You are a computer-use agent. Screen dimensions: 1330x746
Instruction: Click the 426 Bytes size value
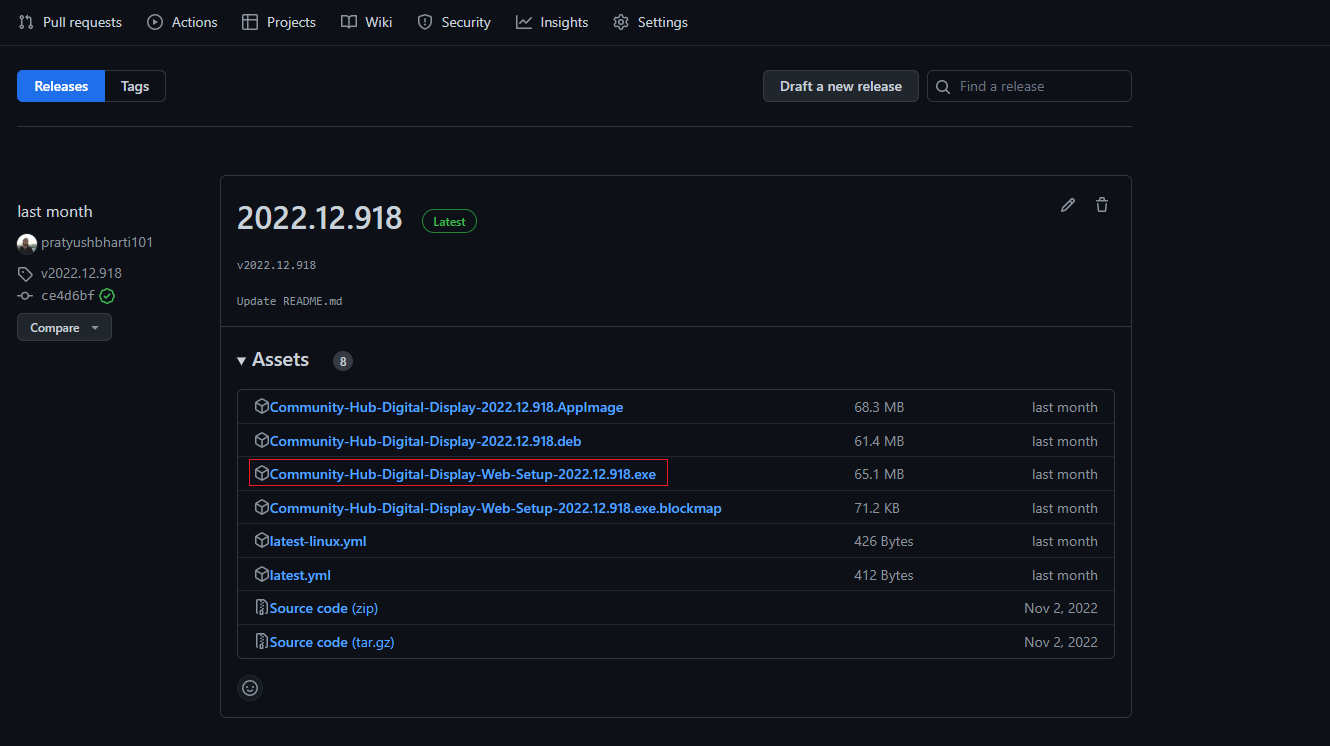coord(884,541)
